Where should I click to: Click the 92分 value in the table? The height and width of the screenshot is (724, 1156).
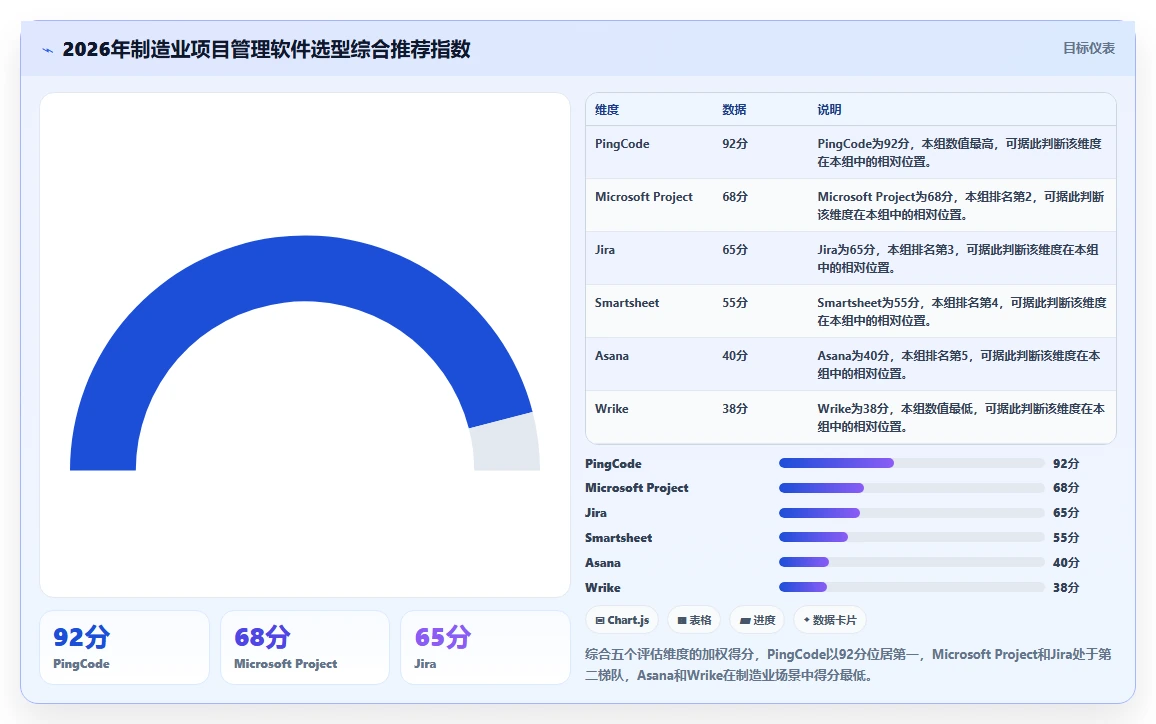pos(735,144)
